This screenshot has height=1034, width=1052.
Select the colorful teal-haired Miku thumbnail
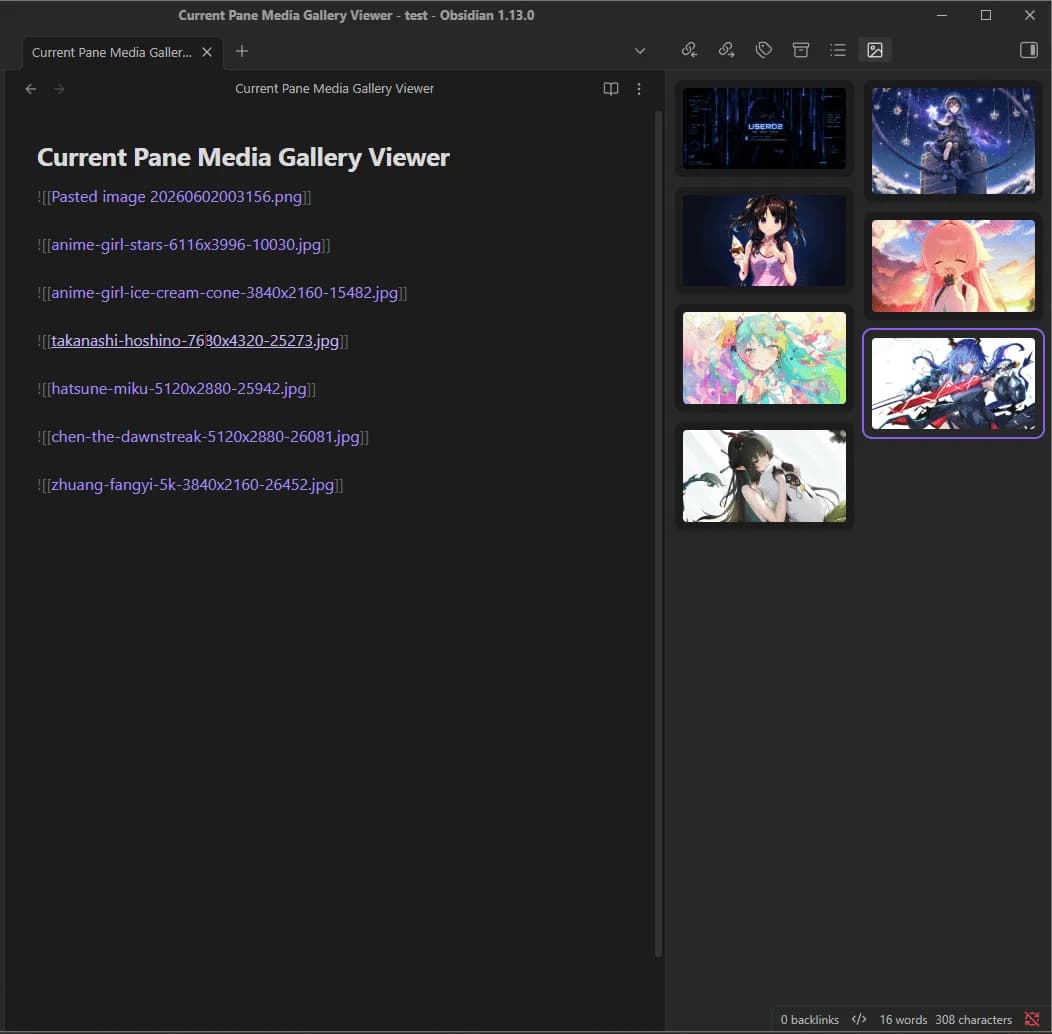[764, 358]
